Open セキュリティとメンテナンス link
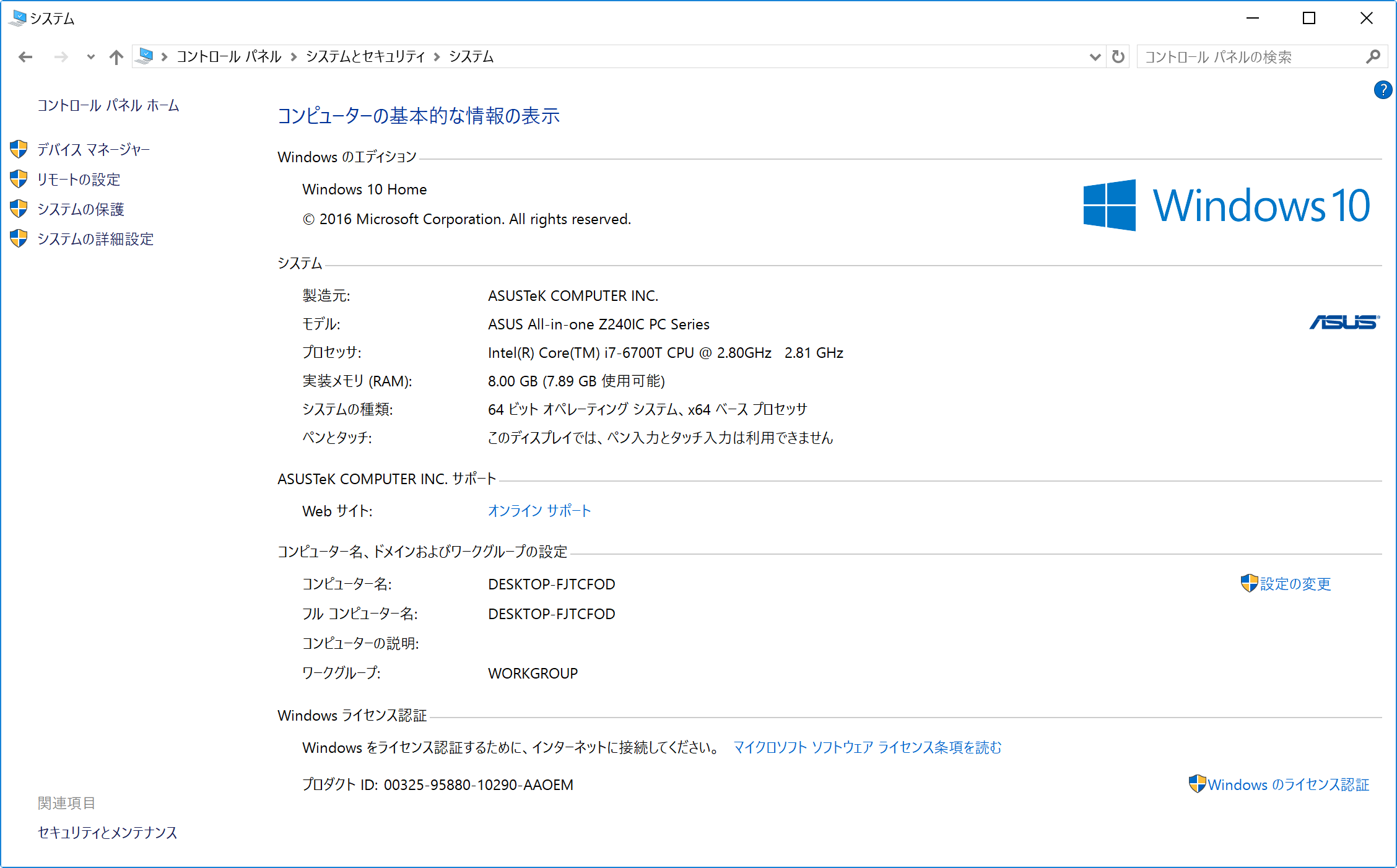The height and width of the screenshot is (868, 1397). click(107, 832)
